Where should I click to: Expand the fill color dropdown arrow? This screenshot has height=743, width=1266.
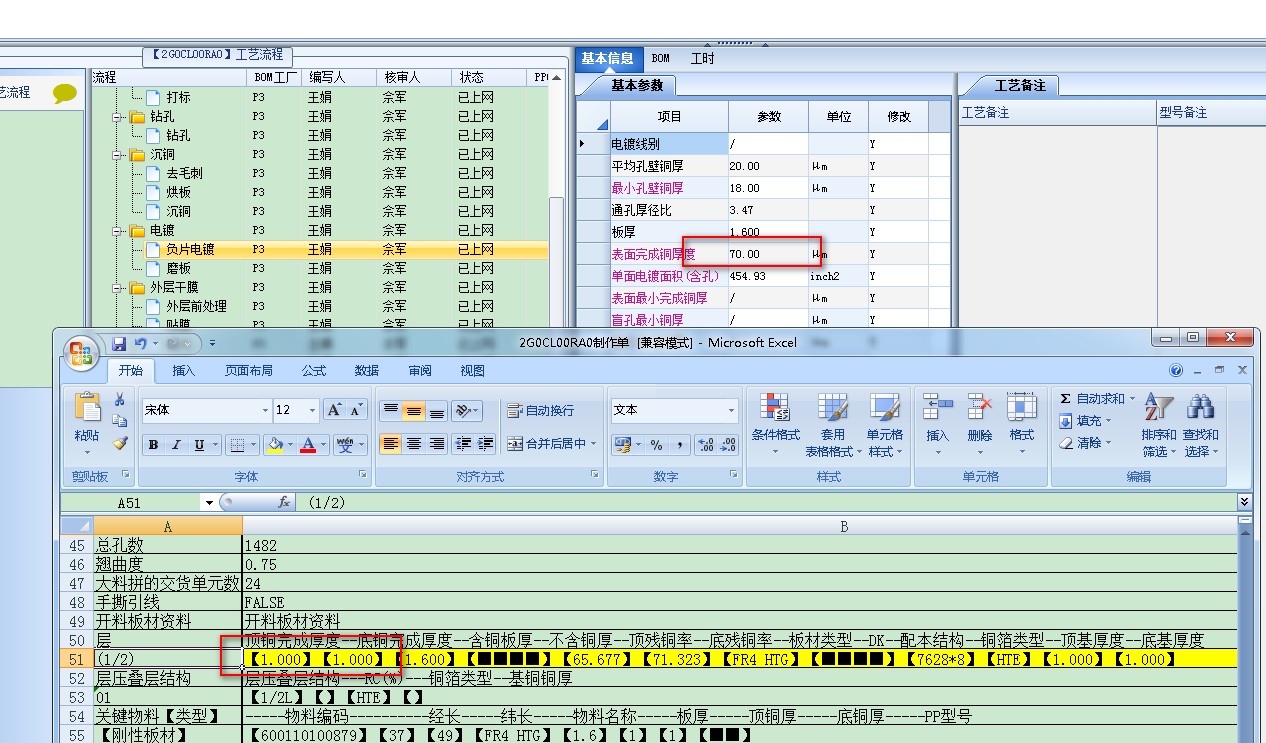tap(290, 445)
